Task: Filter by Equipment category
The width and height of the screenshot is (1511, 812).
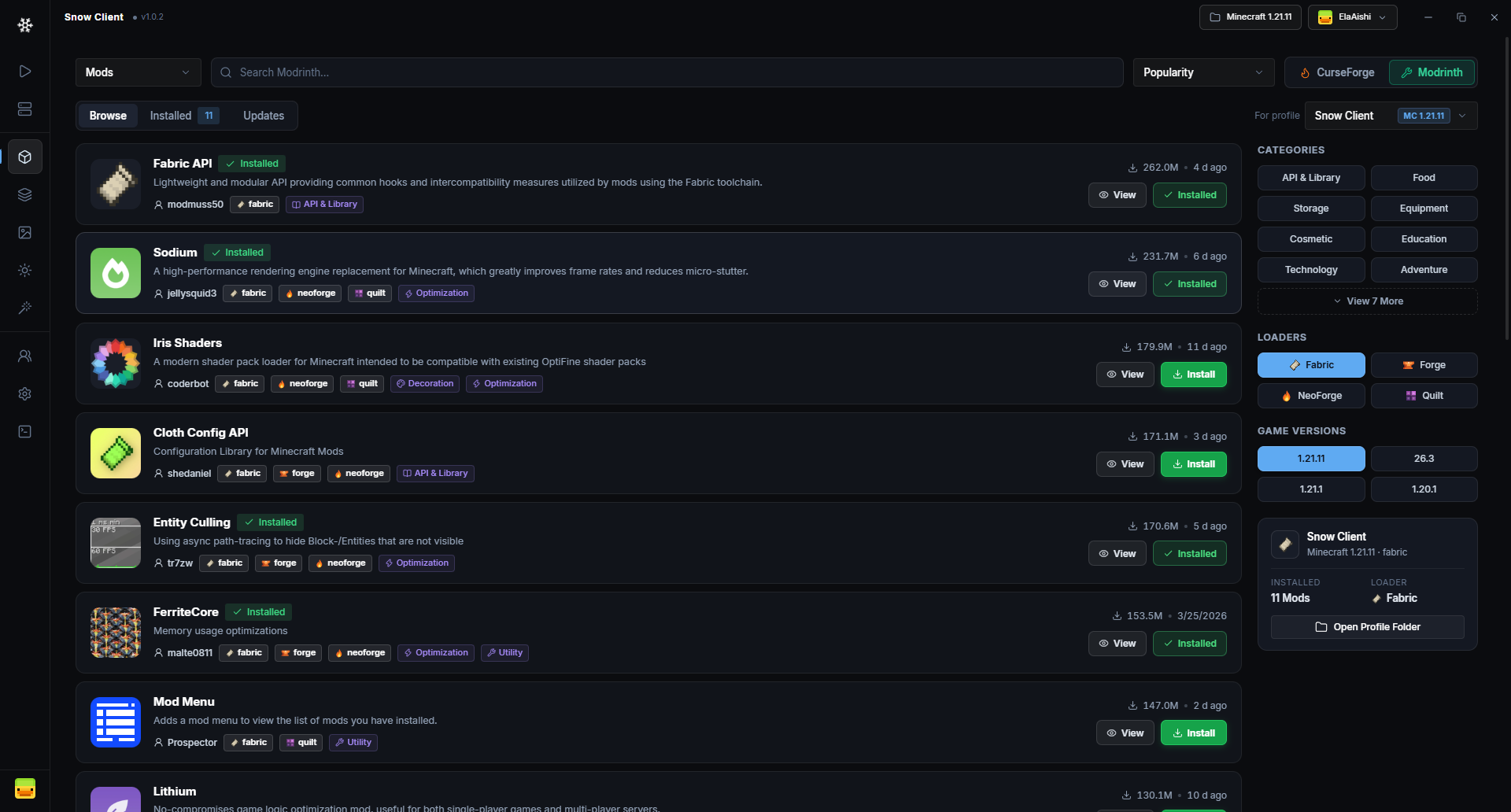Action: pyautogui.click(x=1424, y=209)
